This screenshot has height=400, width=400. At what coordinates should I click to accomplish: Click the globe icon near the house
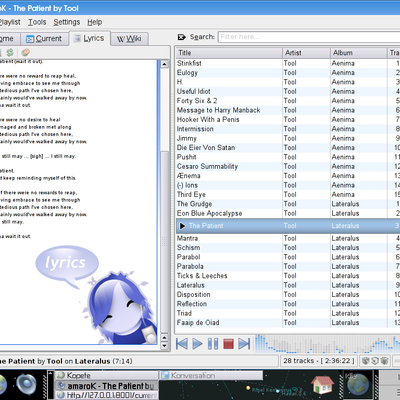(x=358, y=385)
